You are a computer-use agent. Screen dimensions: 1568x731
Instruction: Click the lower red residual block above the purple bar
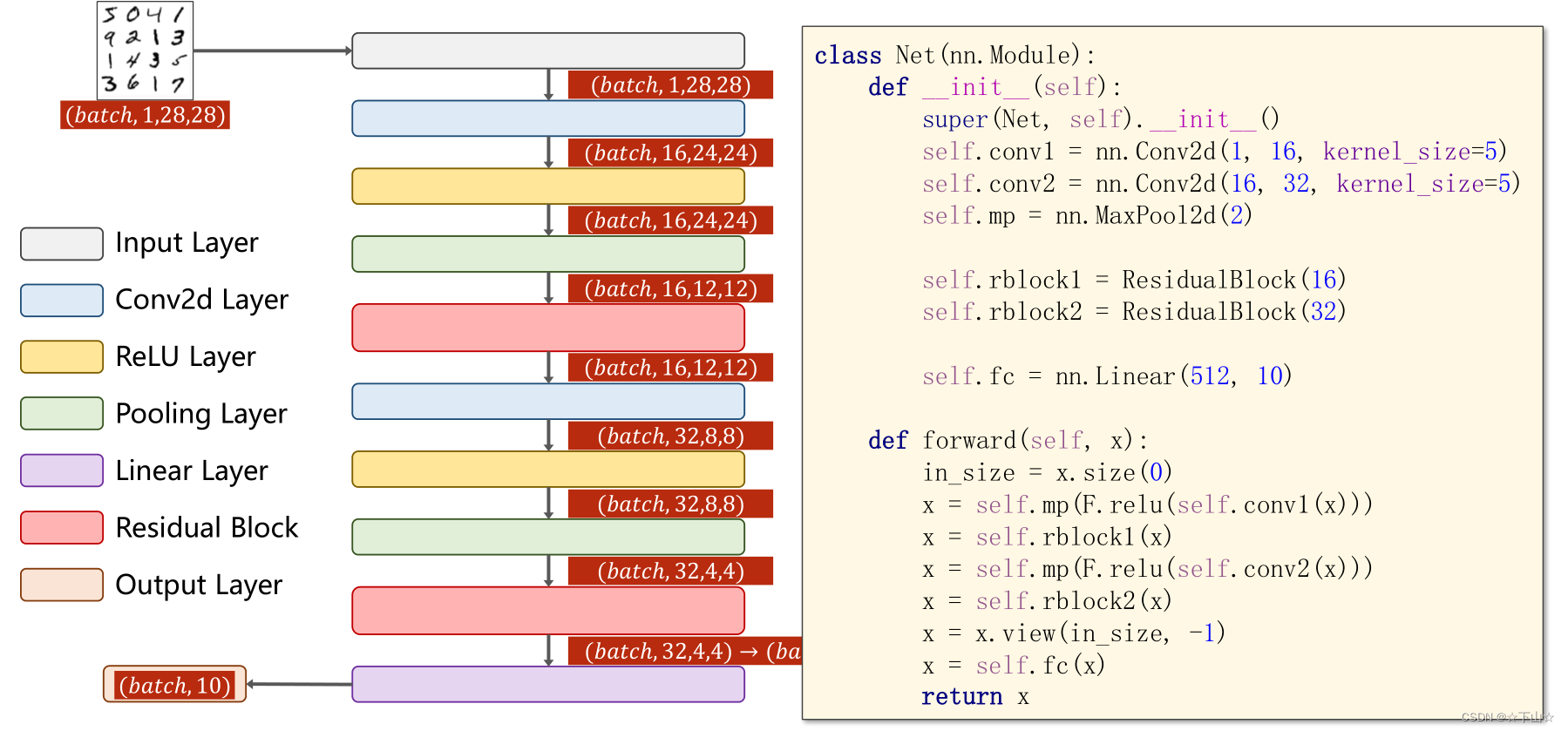click(548, 611)
